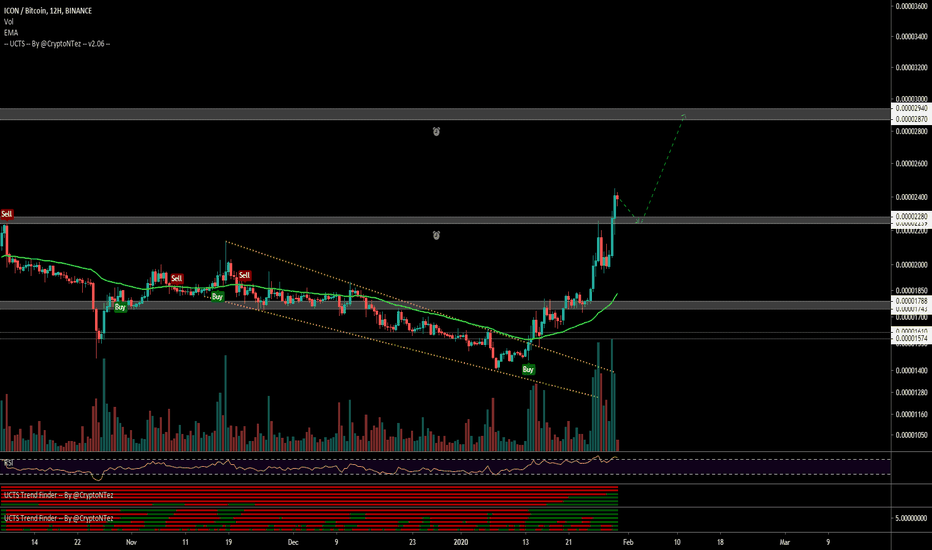
Task: Click the 18 date on the time axis
Action: click(720, 542)
